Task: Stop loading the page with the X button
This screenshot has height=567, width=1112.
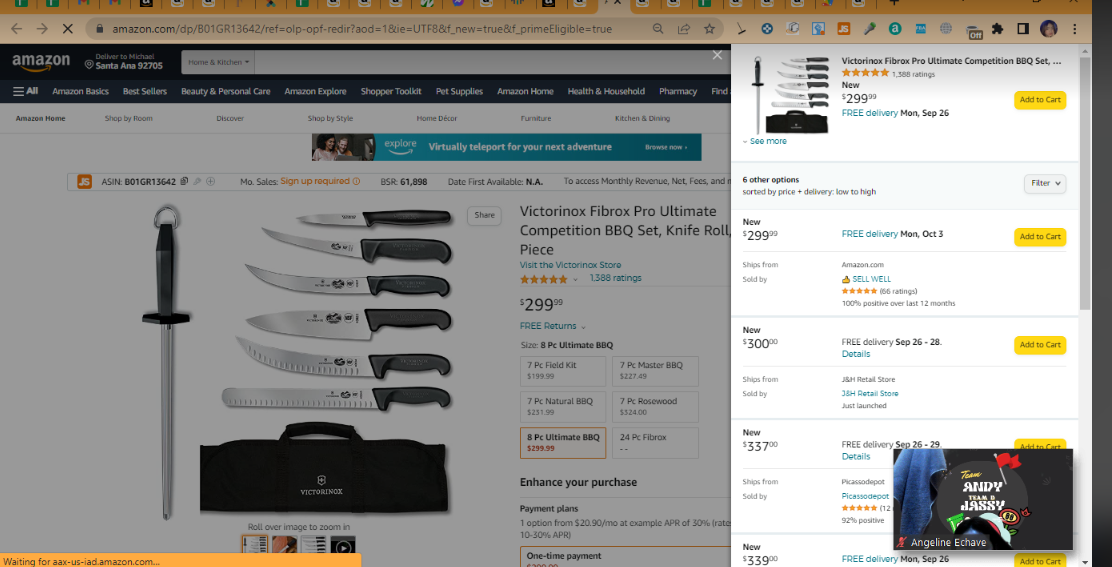Action: tap(67, 29)
